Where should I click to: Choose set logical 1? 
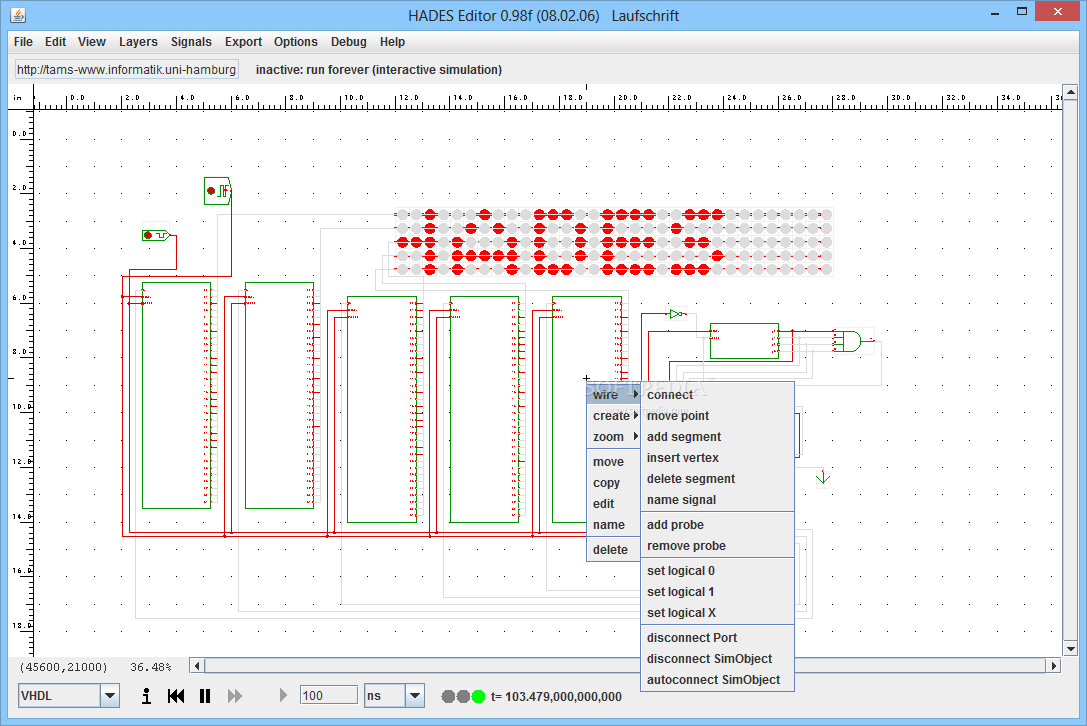(x=718, y=591)
